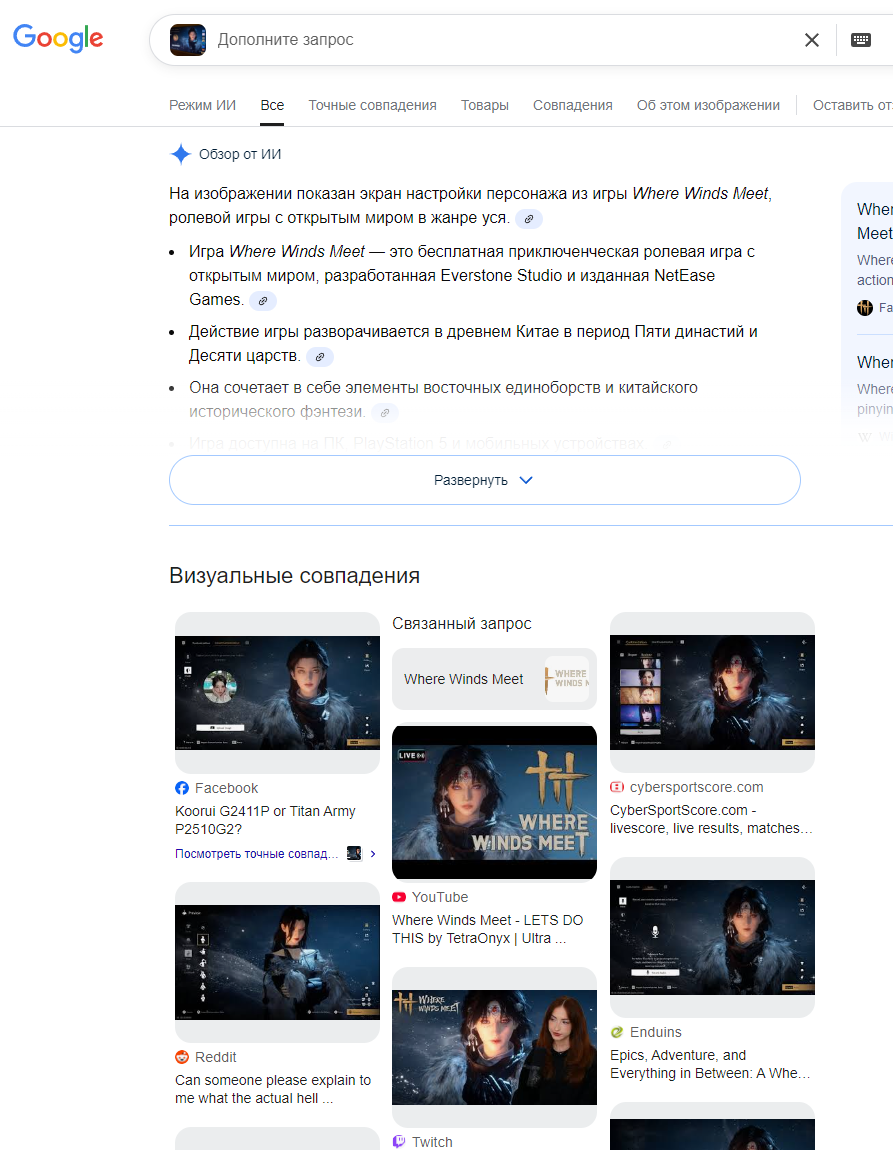
Task: Open the Reddit result thumbnail
Action: pos(277,962)
